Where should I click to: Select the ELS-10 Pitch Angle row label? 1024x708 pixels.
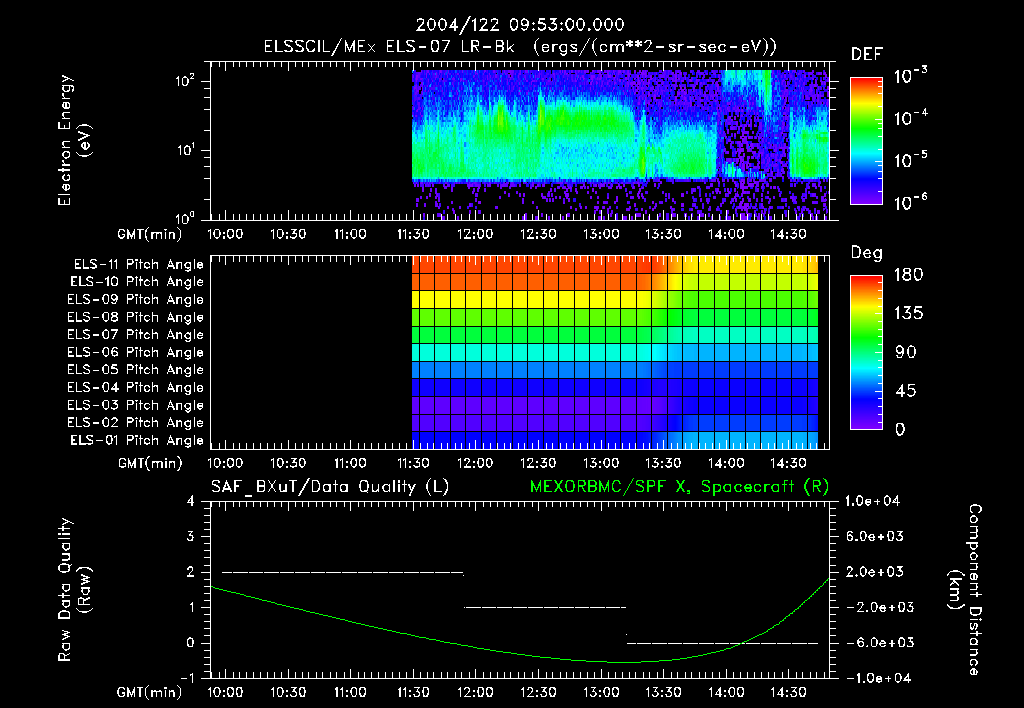click(x=137, y=282)
